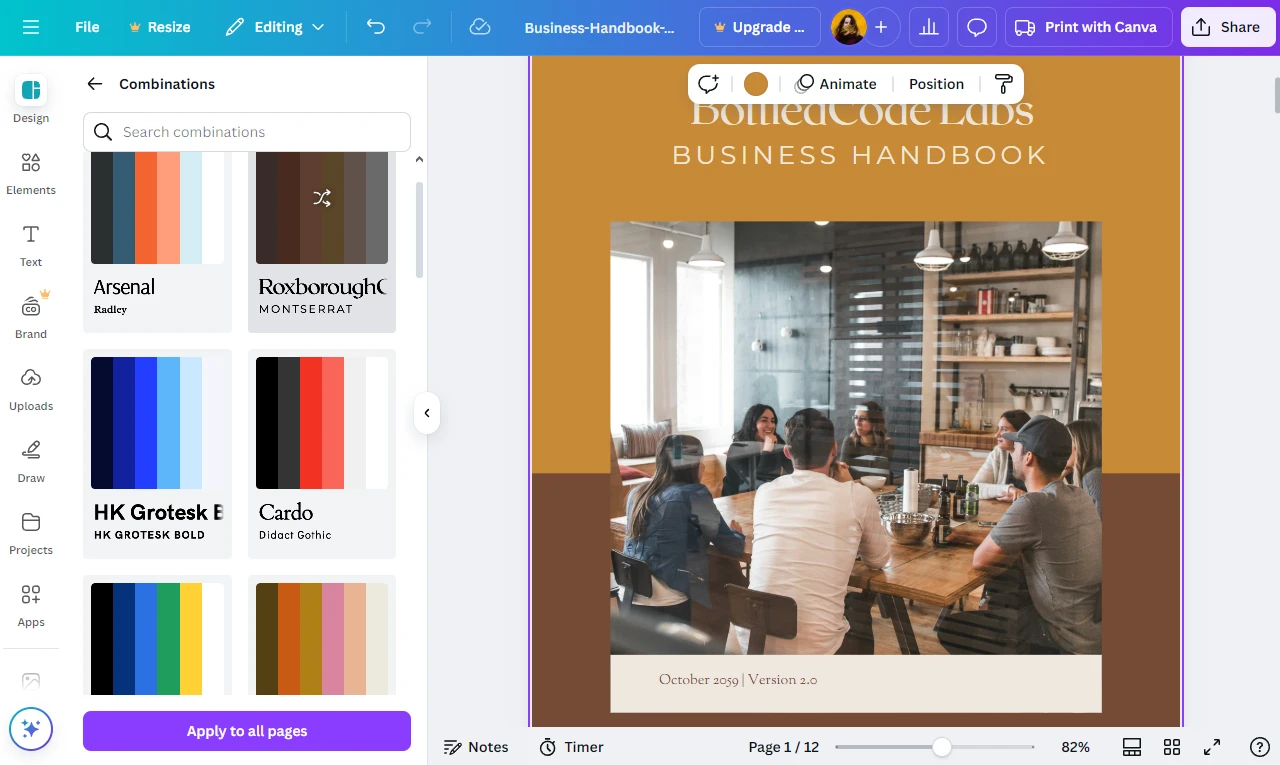Open the Text sidebar tab
This screenshot has height=765, width=1280.
click(x=31, y=245)
